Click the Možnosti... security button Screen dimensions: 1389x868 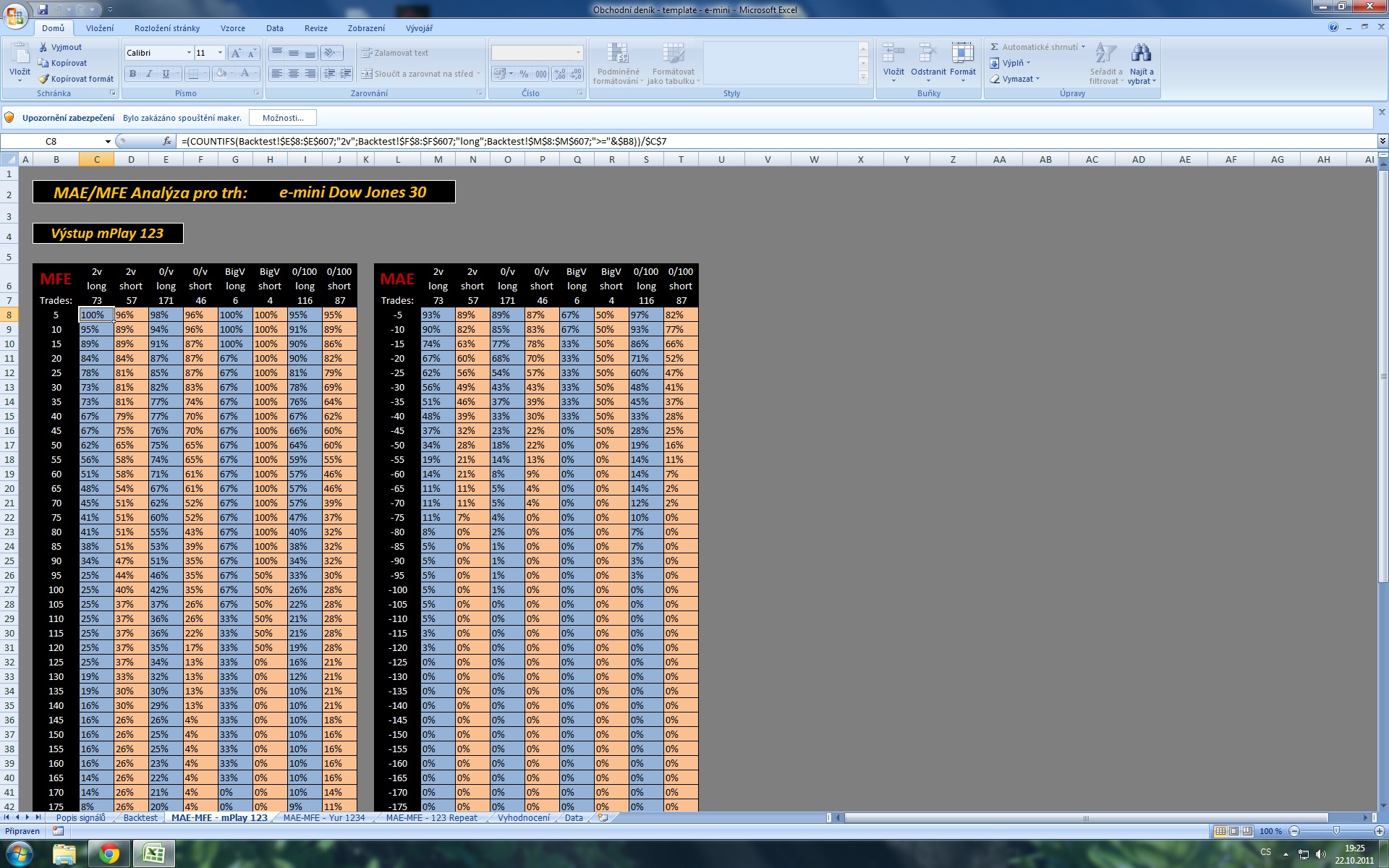point(282,118)
